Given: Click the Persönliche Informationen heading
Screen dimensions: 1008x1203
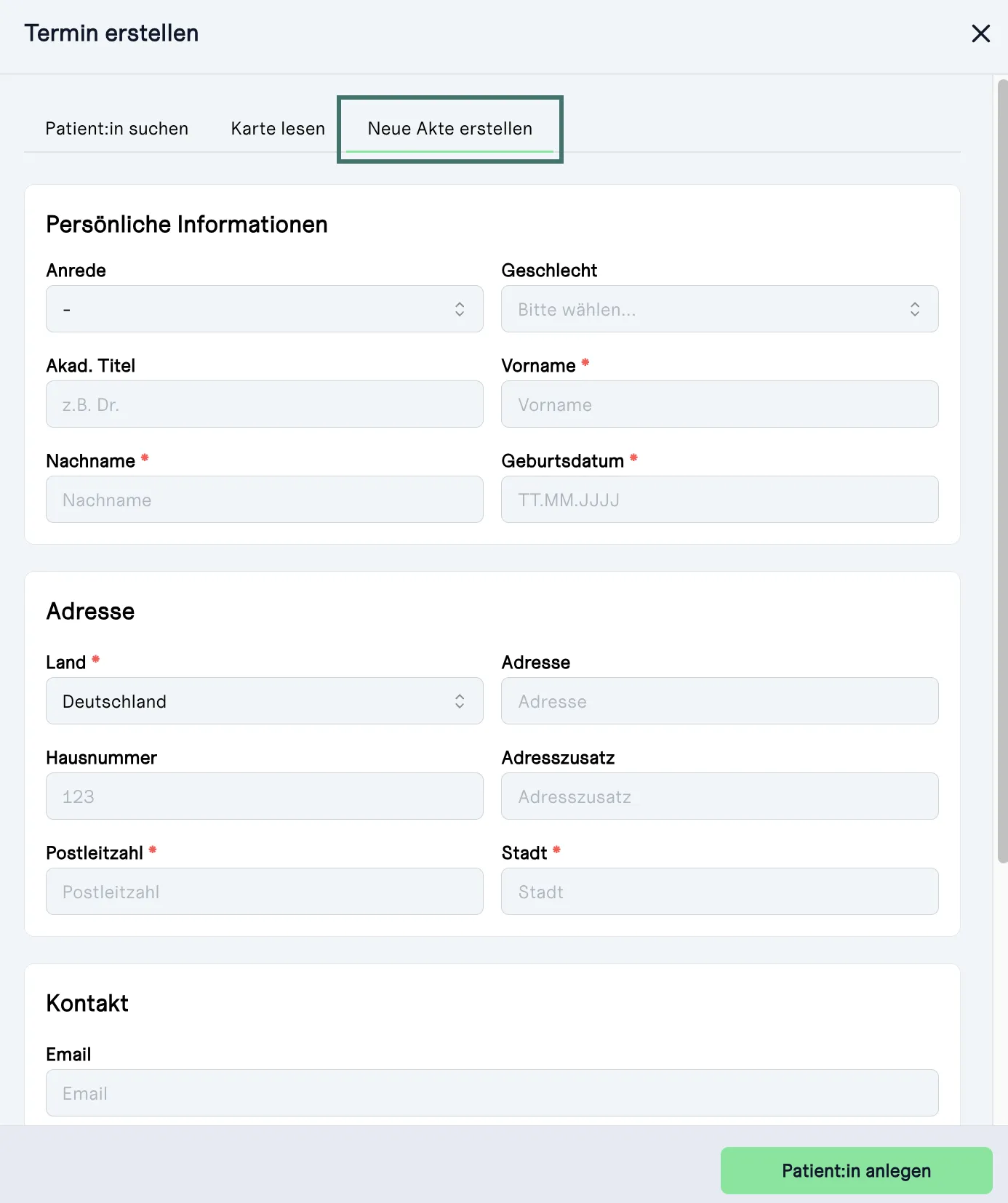Looking at the screenshot, I should pyautogui.click(x=187, y=225).
